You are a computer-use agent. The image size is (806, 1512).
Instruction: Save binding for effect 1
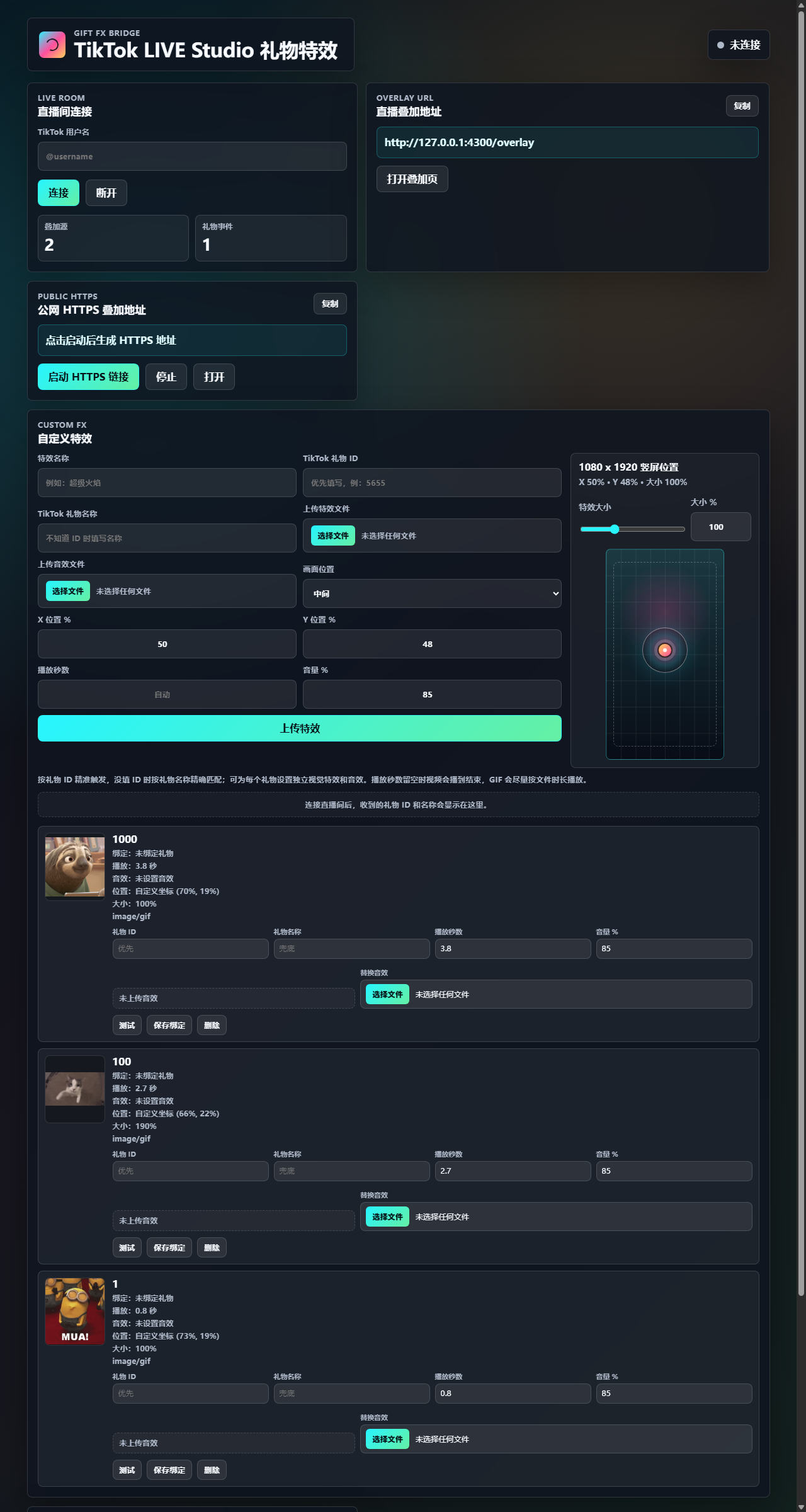click(169, 1470)
